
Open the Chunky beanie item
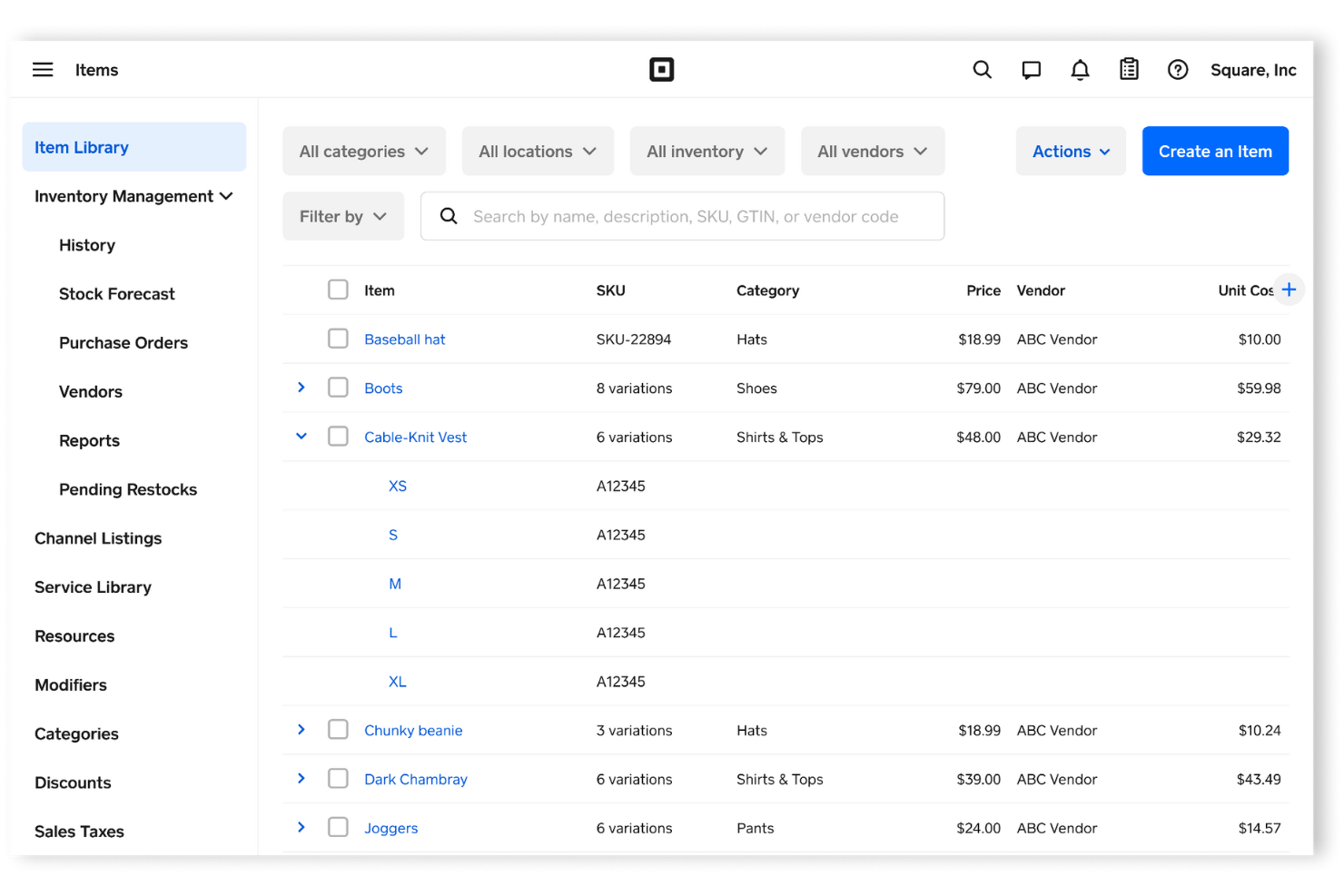[413, 731]
